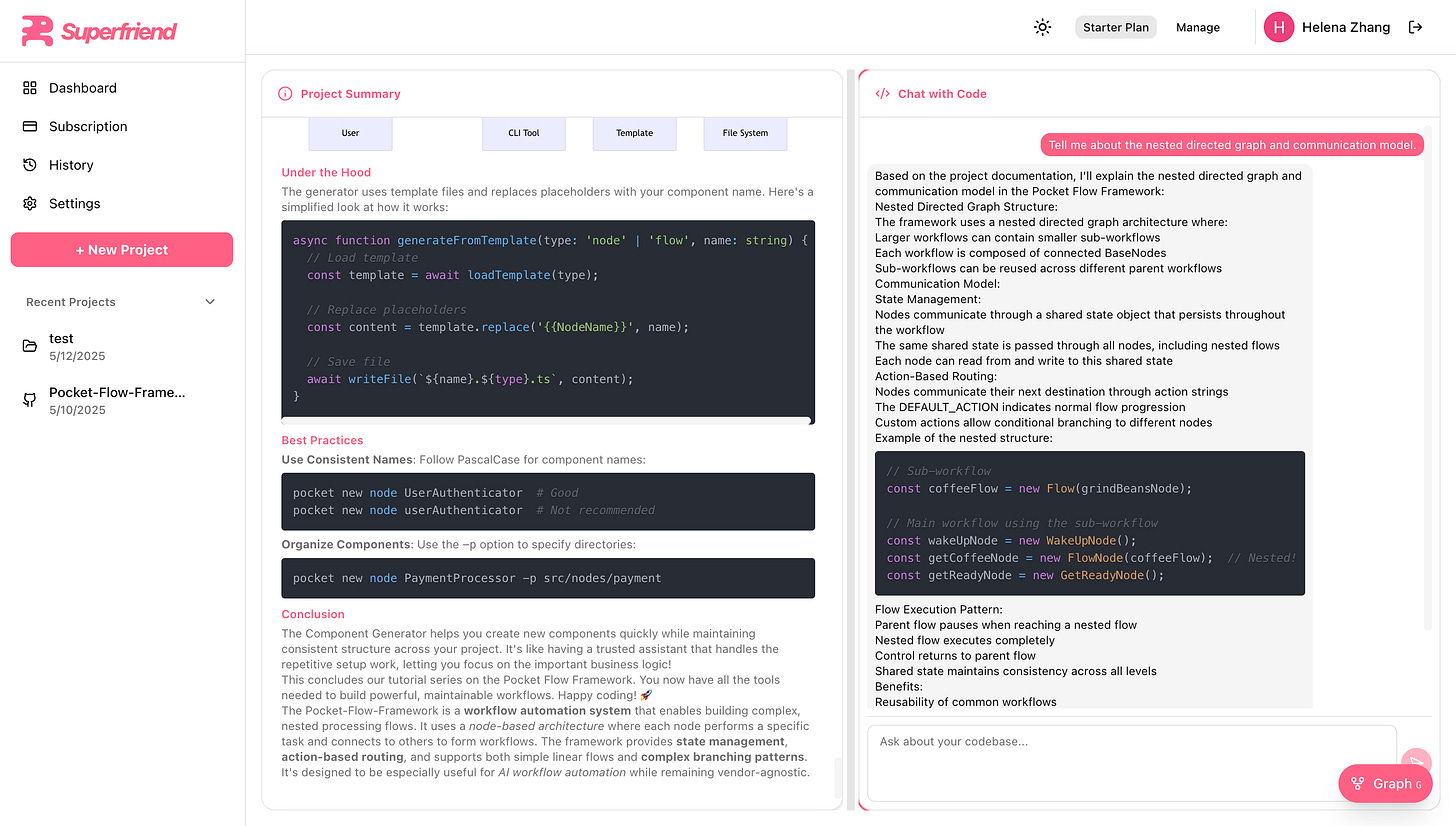Click the Project Summary panel title
Viewport: 1456px width, 826px height.
click(x=350, y=94)
